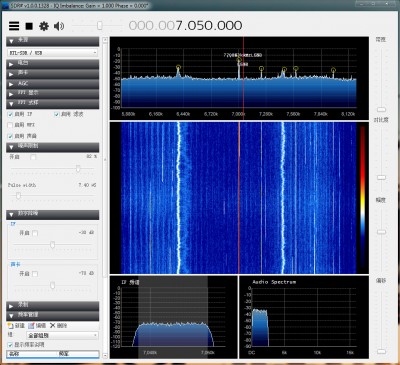Expand the recording panel above frequency manager
Viewport: 400px width, 365px height.
pos(53,306)
